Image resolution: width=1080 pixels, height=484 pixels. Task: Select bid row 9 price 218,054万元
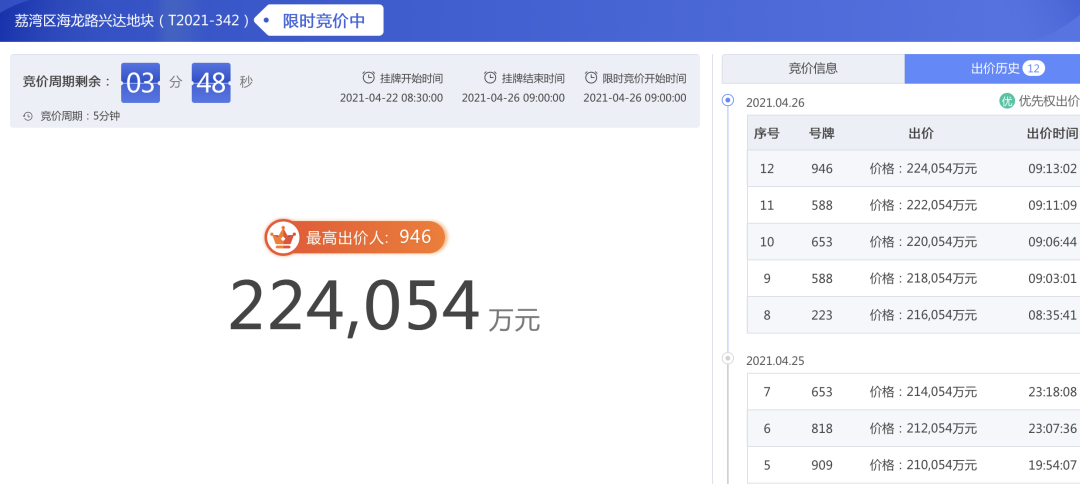tap(923, 278)
